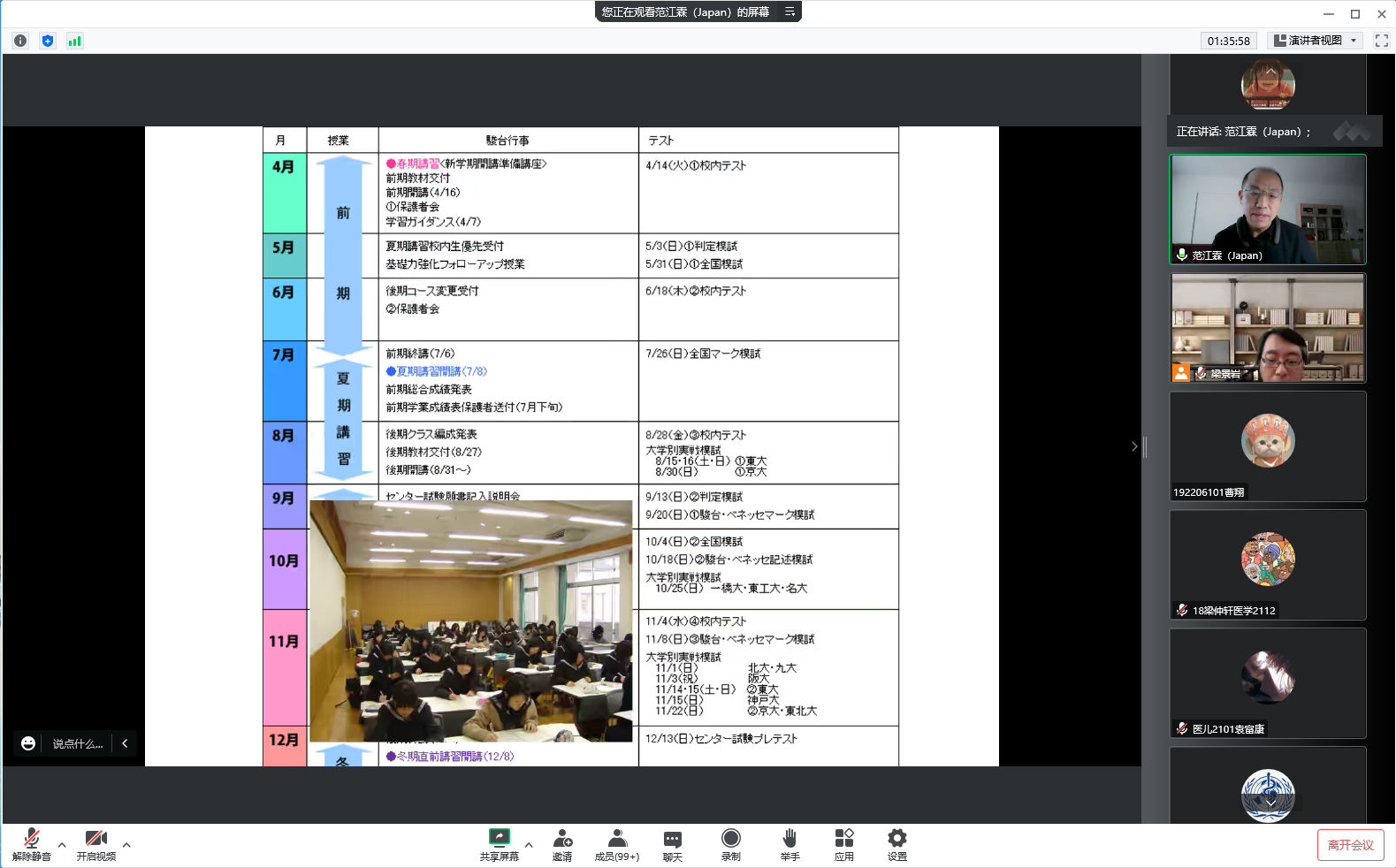Viewport: 1396px width, 868px height.
Task: Open the 应用 apps panel
Action: point(844,844)
